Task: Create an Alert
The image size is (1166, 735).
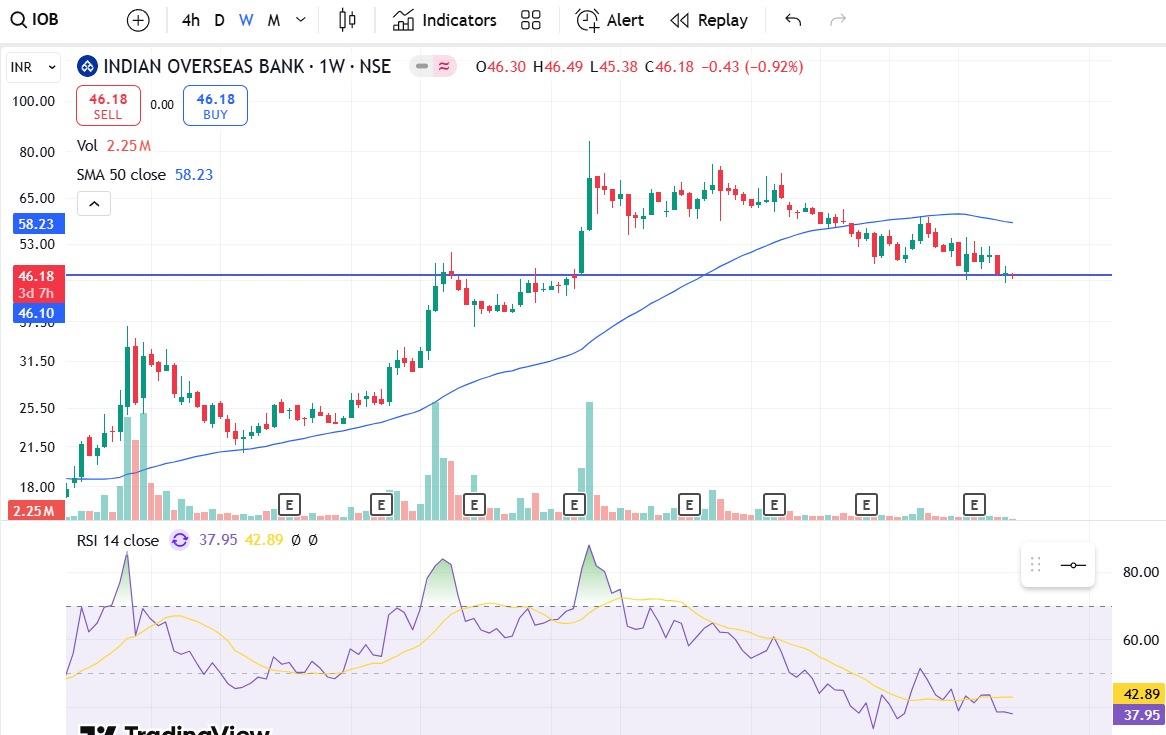Action: click(x=610, y=20)
